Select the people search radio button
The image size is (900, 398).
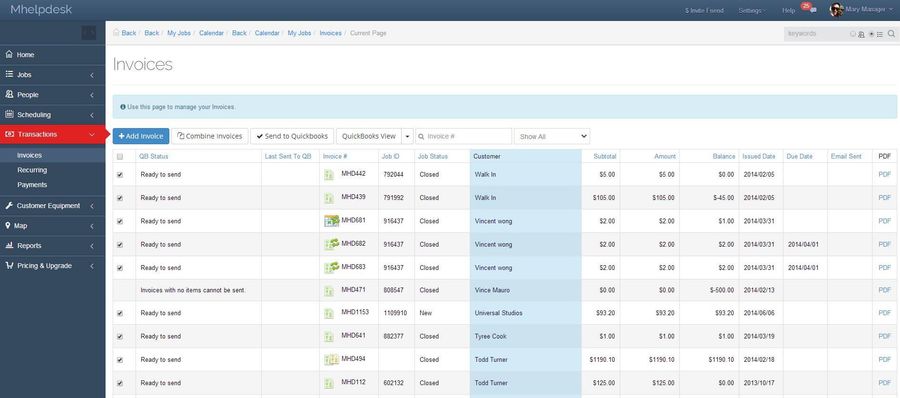pyautogui.click(x=853, y=34)
